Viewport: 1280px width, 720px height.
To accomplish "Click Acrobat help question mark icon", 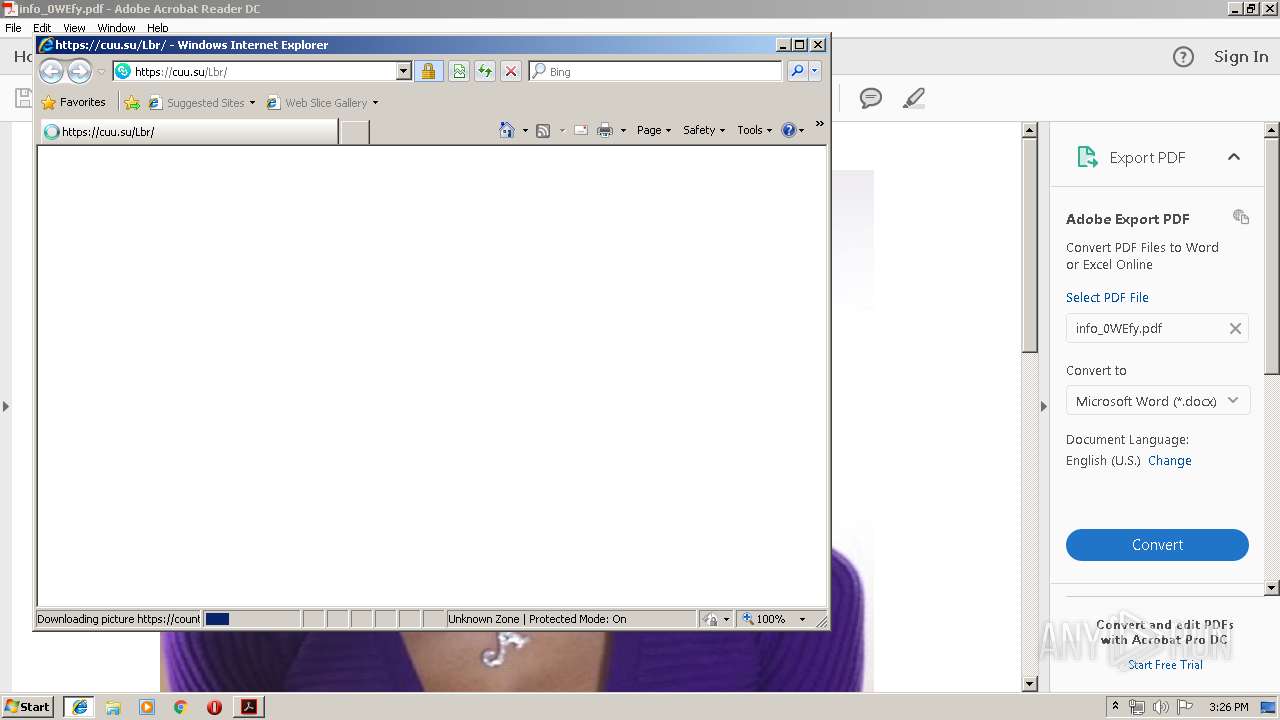I will click(x=1183, y=57).
